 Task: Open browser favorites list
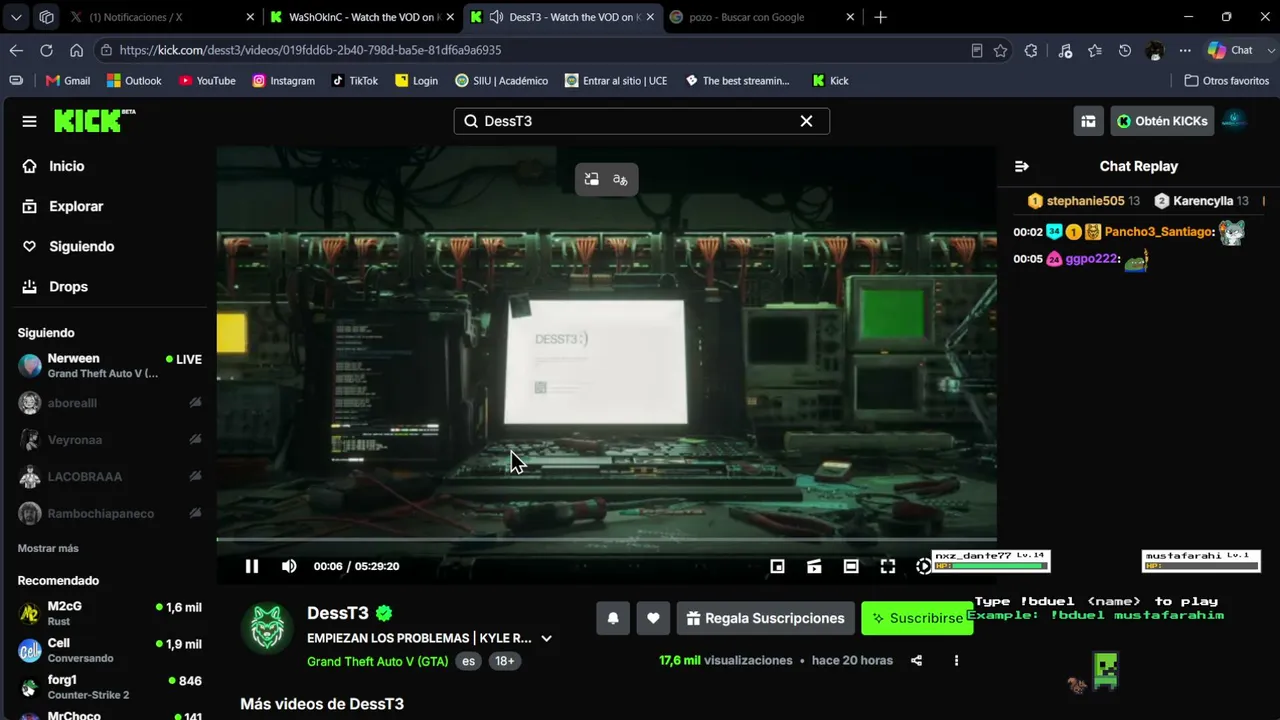tap(1095, 50)
